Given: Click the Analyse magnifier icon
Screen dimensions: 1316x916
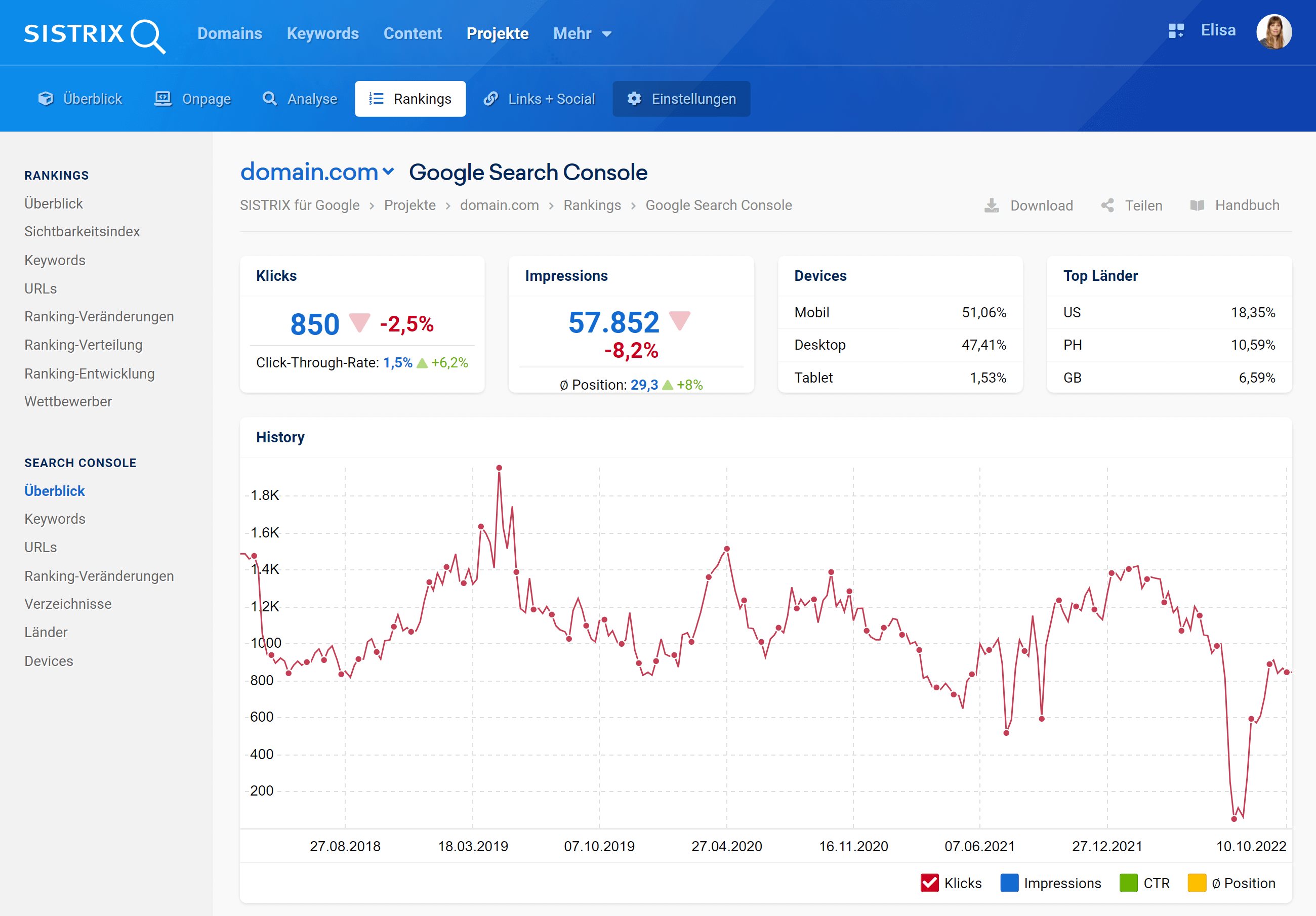Looking at the screenshot, I should point(269,99).
